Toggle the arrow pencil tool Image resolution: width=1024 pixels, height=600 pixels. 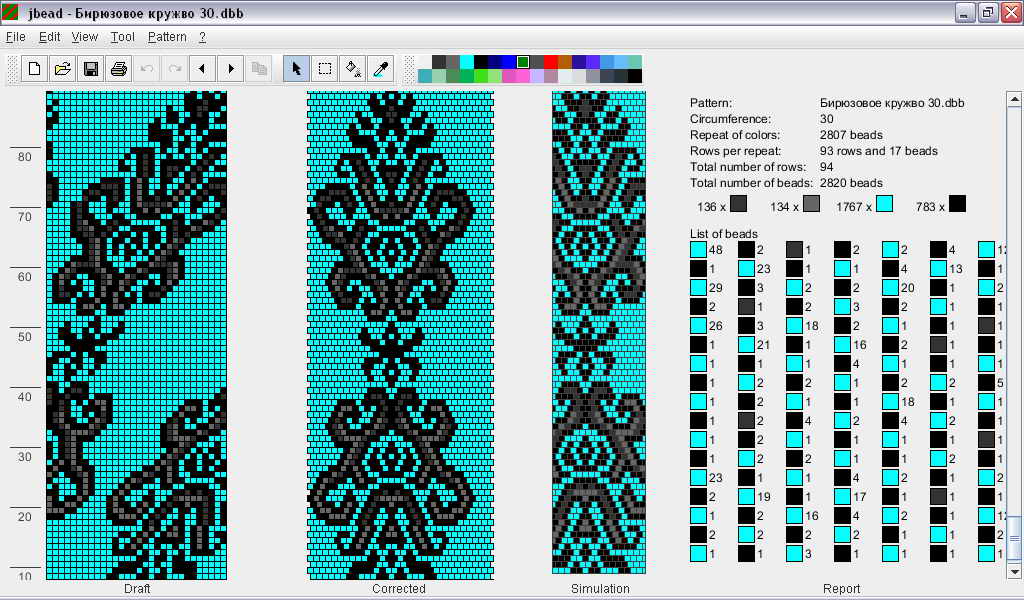(297, 69)
